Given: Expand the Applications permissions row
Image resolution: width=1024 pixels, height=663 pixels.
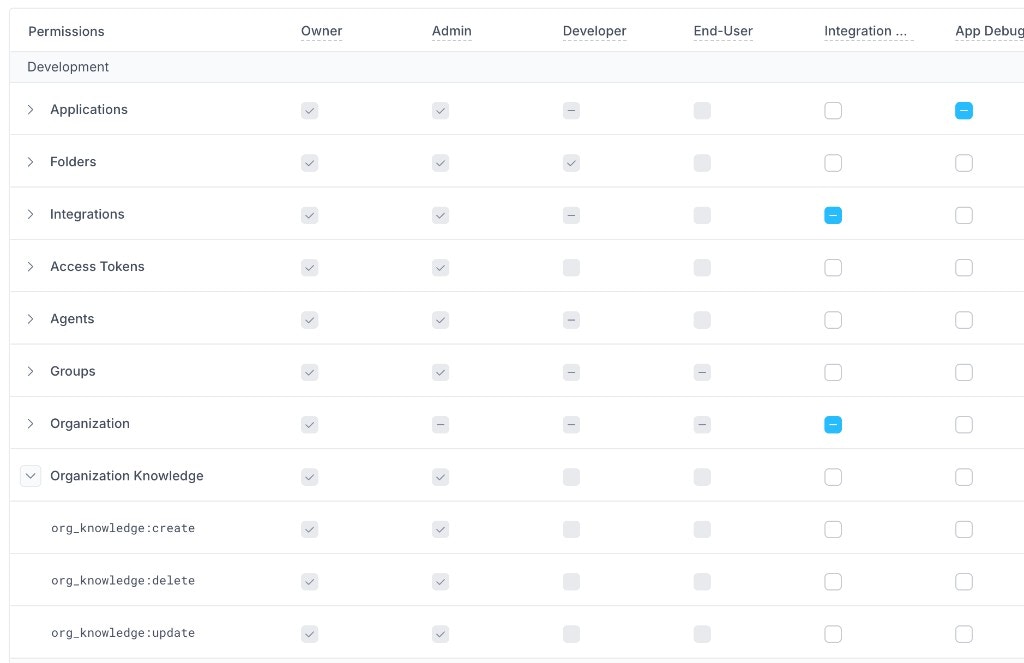Looking at the screenshot, I should coord(30,110).
